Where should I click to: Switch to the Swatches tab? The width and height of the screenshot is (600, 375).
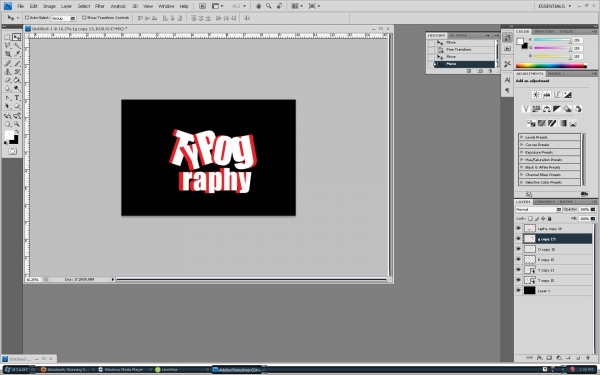pyautogui.click(x=543, y=31)
